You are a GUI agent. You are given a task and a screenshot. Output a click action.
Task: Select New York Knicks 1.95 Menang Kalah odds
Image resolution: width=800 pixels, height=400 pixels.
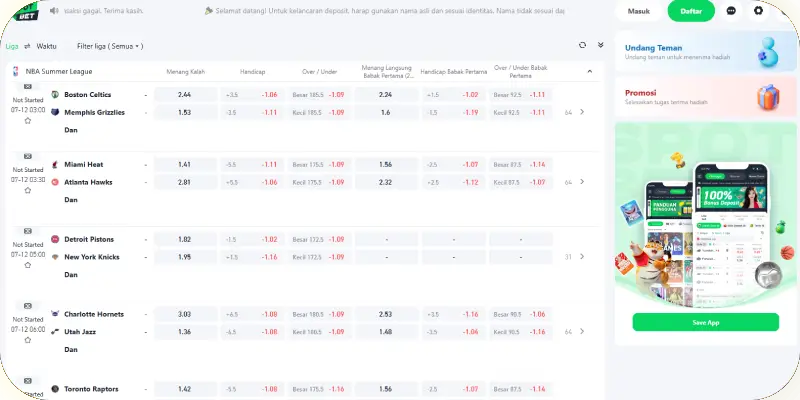185,257
